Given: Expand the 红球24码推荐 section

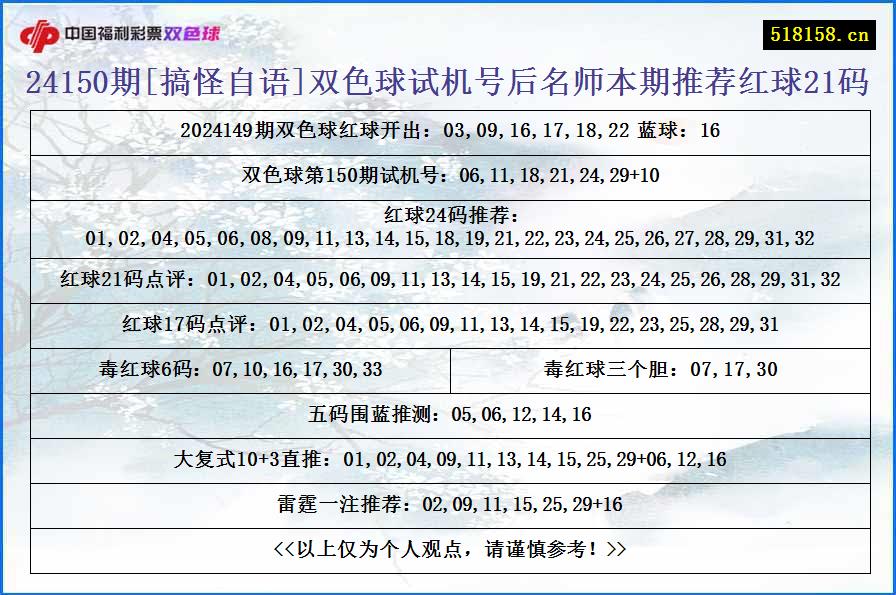Looking at the screenshot, I should tap(447, 228).
